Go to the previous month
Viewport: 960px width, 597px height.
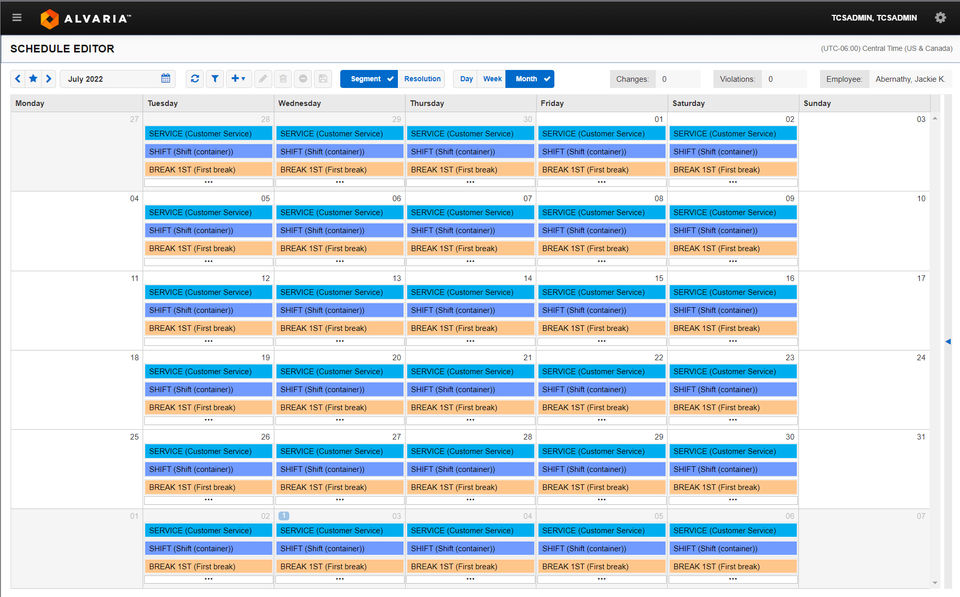coord(18,78)
